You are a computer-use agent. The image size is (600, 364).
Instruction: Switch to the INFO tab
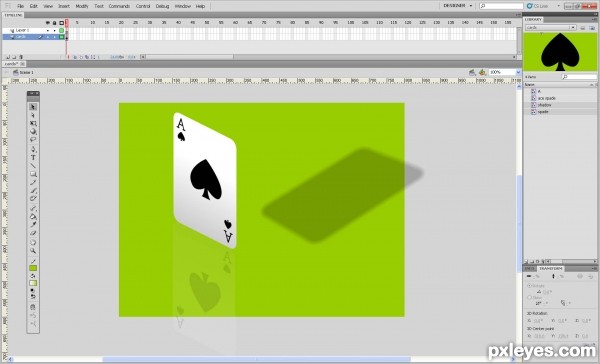click(x=530, y=269)
